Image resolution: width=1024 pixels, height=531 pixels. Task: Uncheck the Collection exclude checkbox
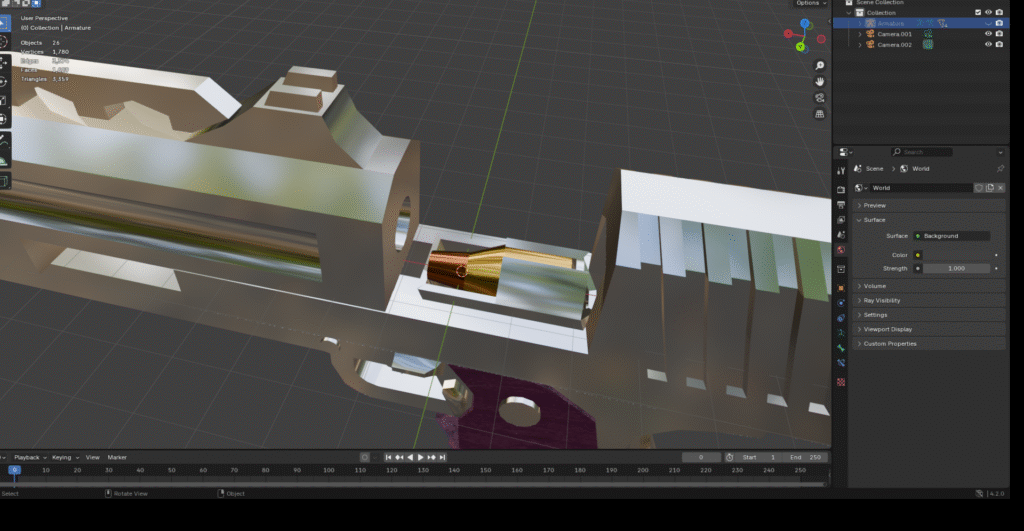[978, 12]
